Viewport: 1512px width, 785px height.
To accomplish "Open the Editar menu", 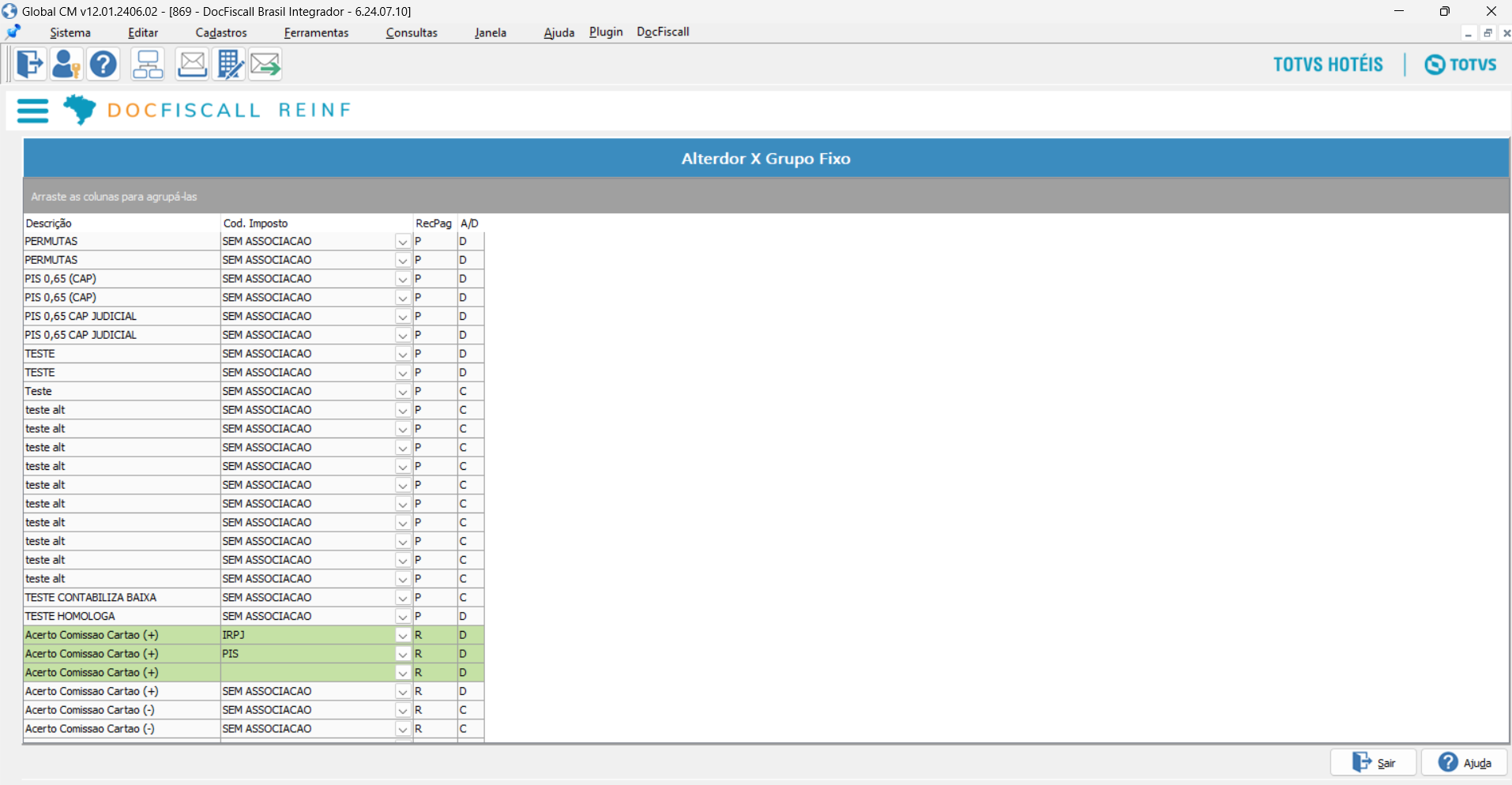I will tap(143, 32).
